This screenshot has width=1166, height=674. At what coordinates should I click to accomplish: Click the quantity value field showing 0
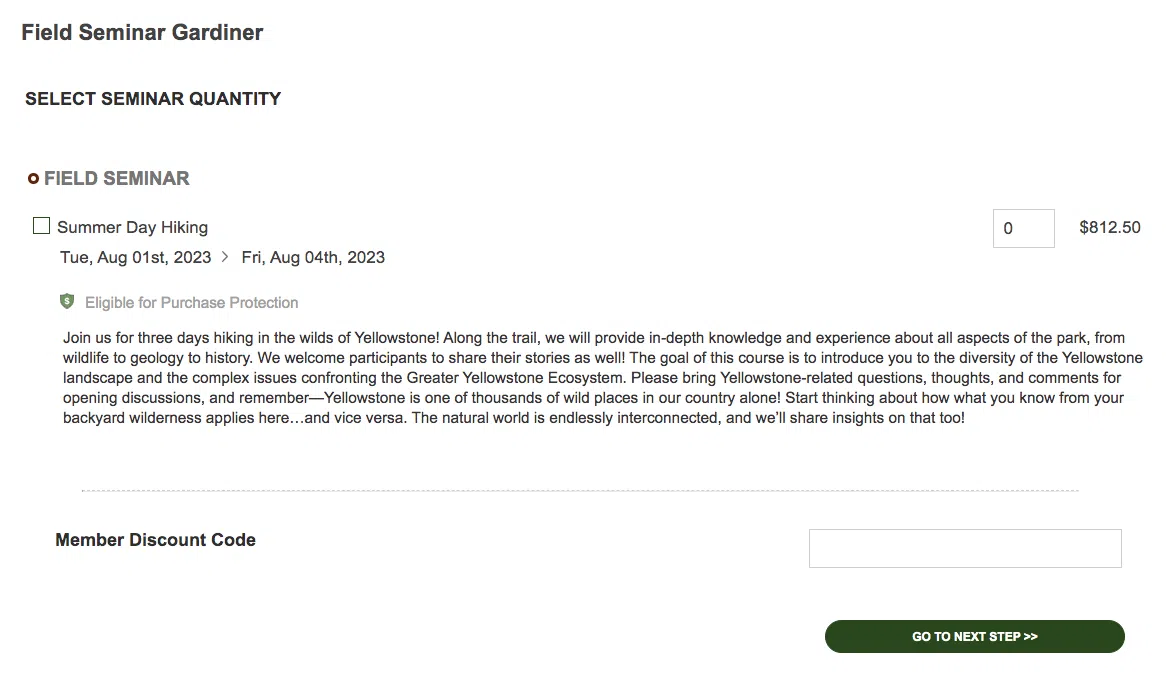point(1023,228)
